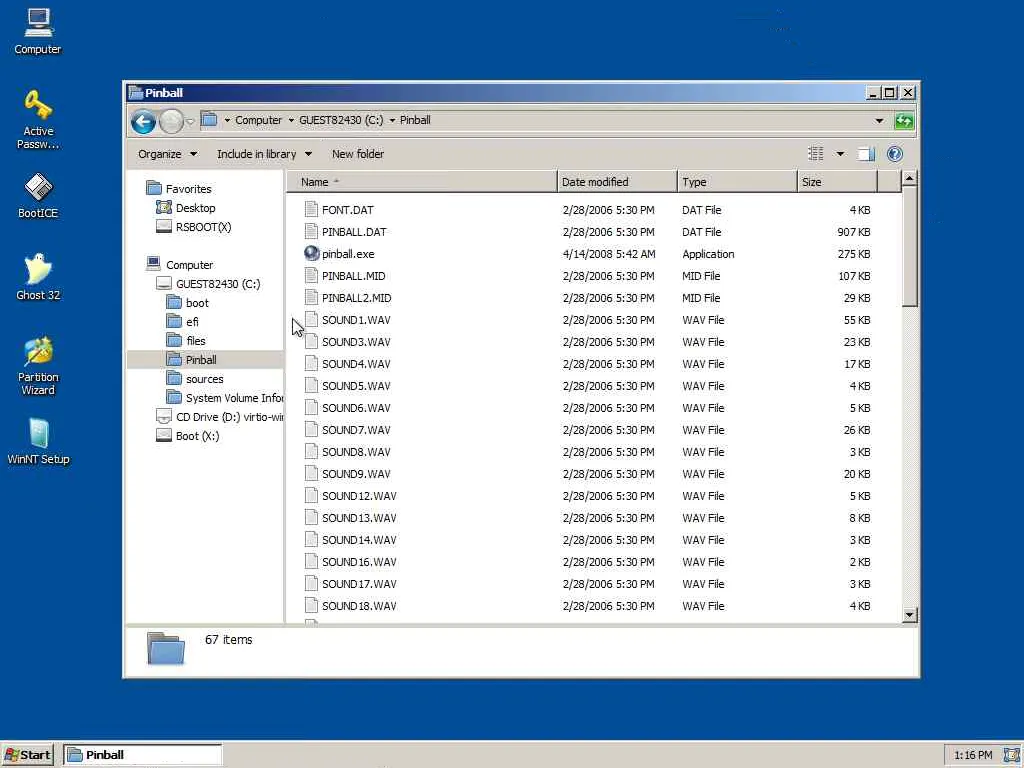Click the Start button

point(28,755)
